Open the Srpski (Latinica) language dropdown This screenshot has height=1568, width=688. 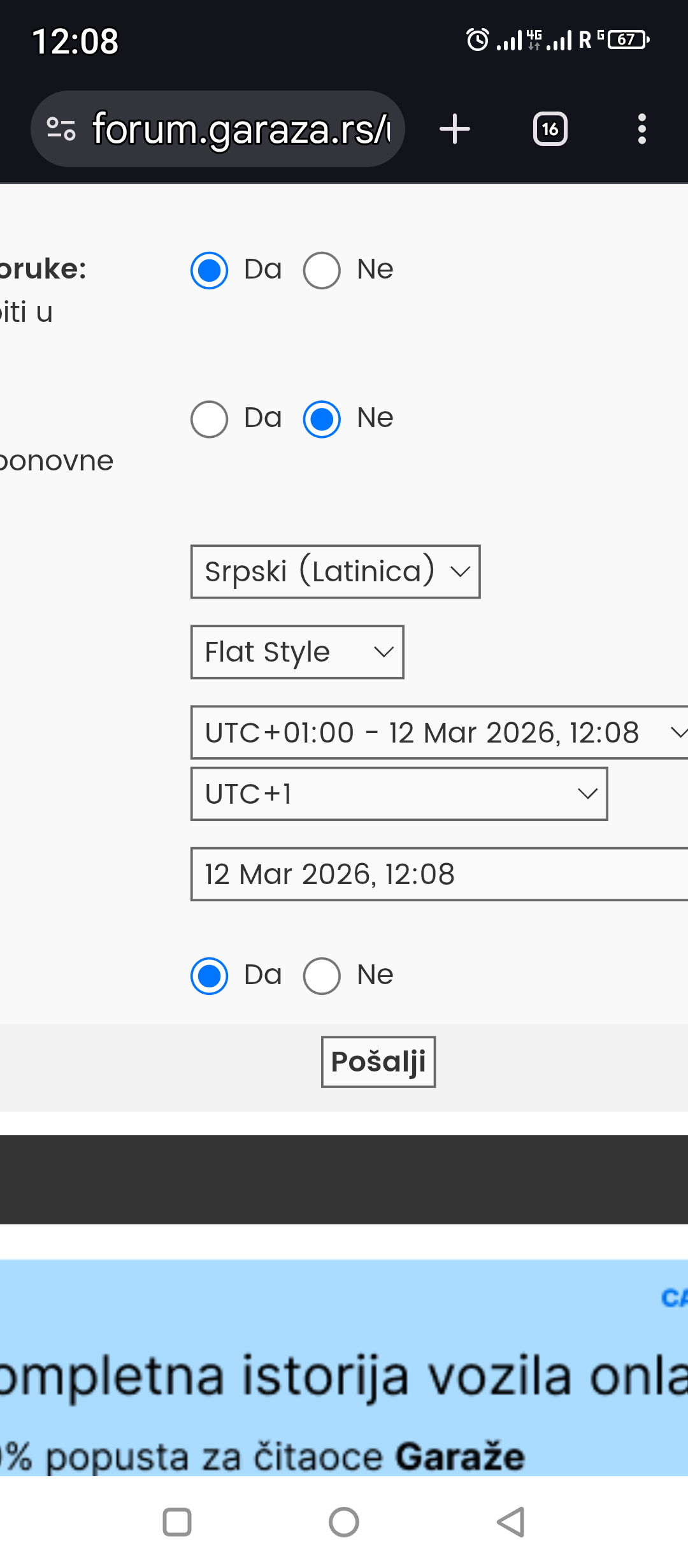click(335, 572)
